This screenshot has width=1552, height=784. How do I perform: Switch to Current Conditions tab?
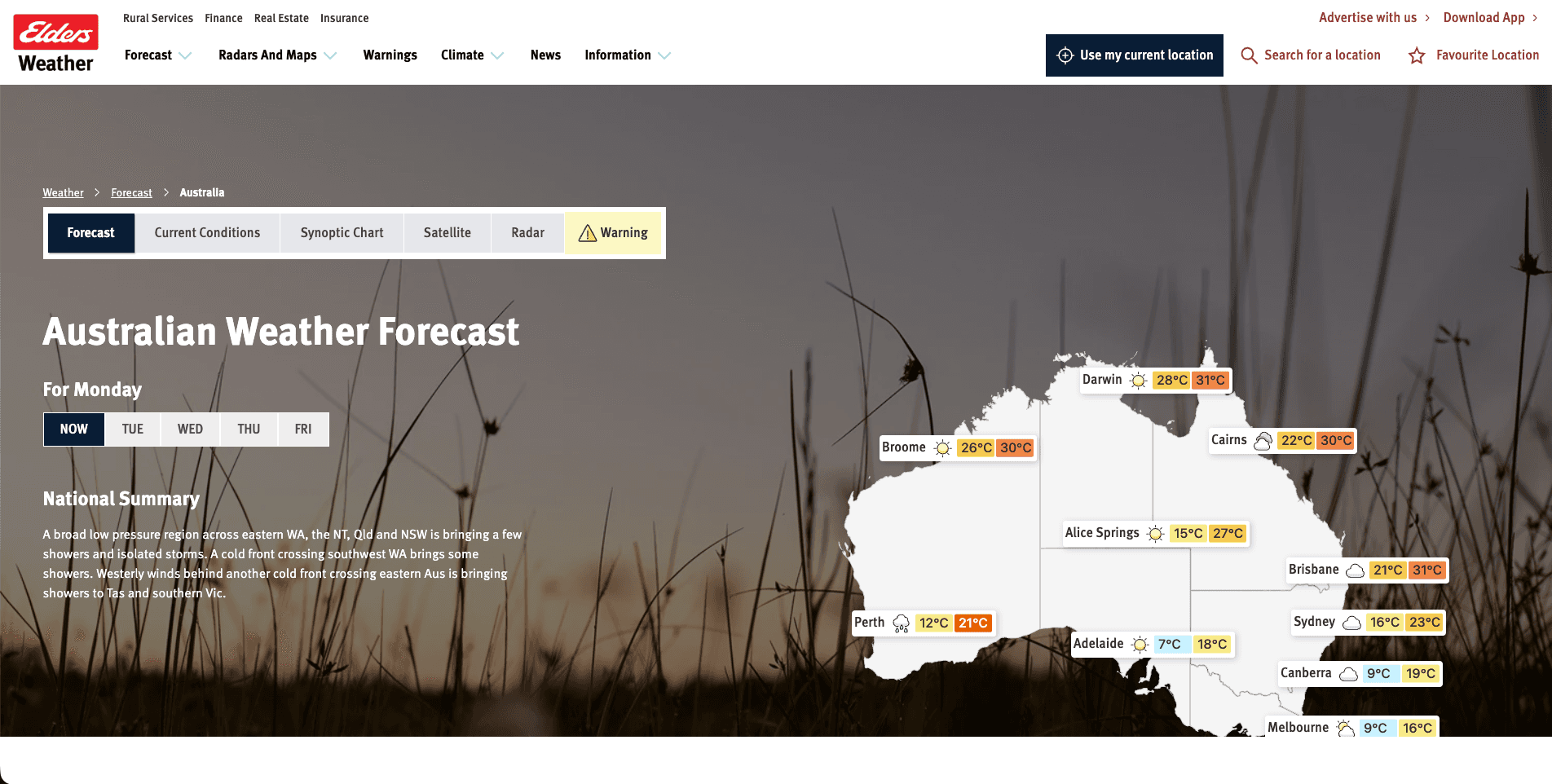tap(207, 233)
